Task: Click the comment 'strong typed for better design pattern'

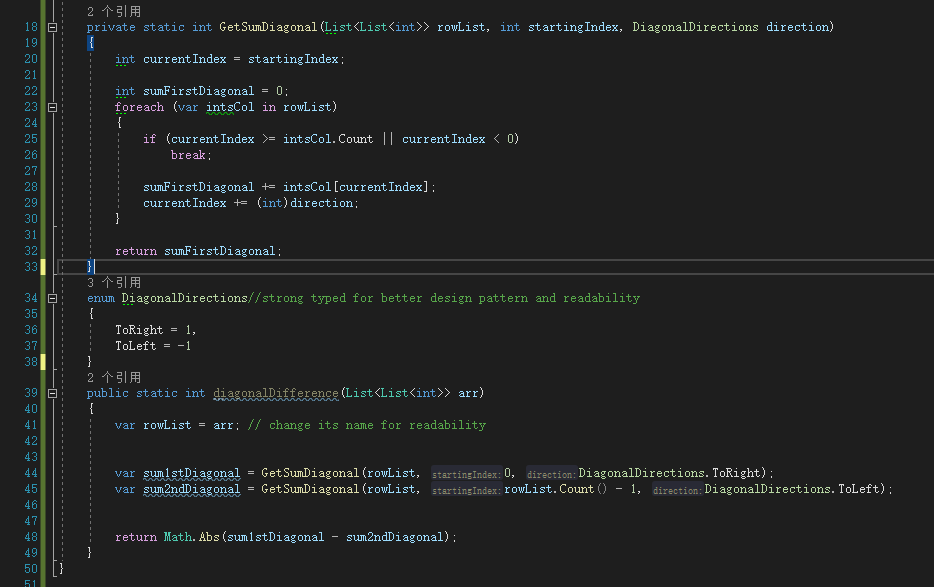Action: (395, 298)
